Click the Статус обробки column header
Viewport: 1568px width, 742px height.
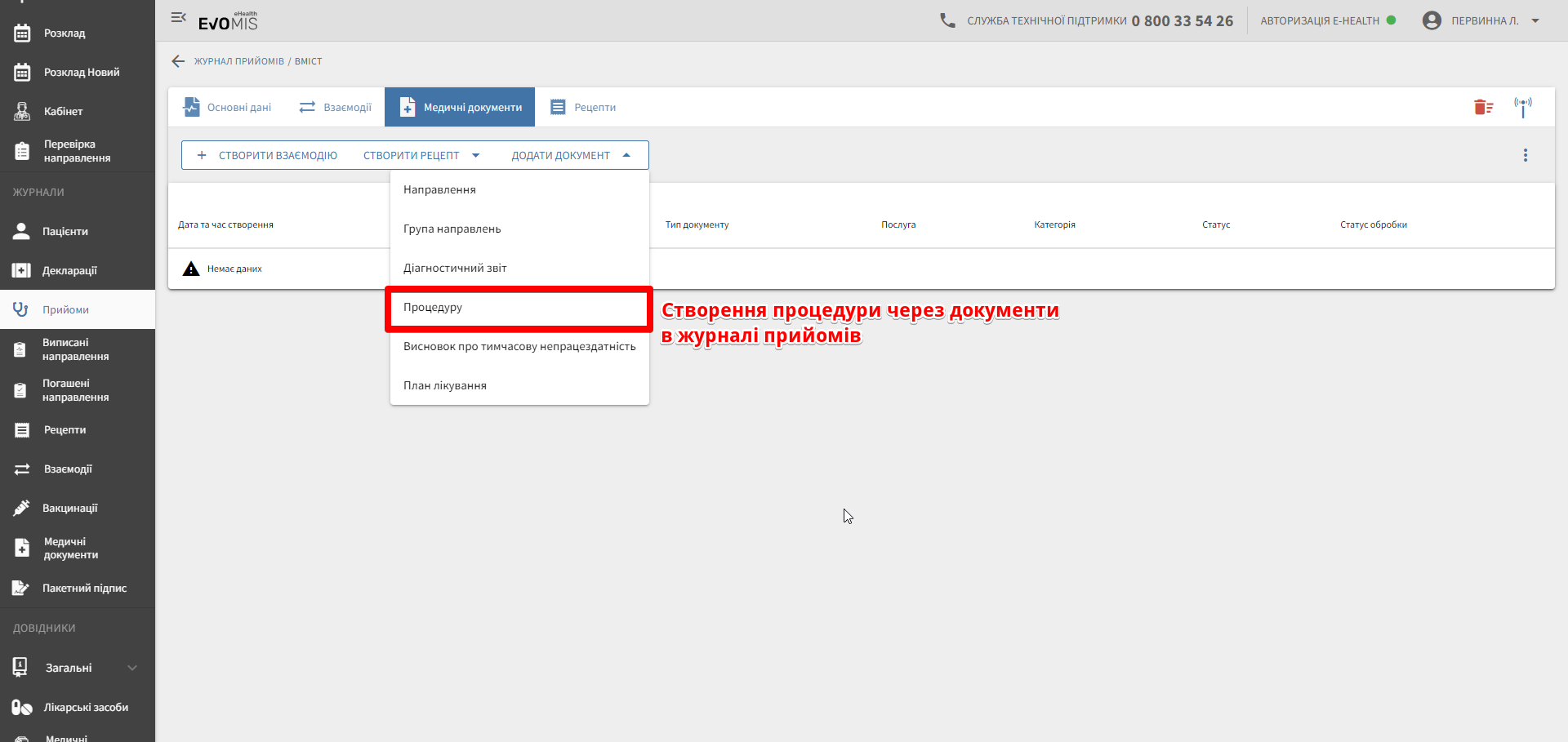click(1373, 224)
